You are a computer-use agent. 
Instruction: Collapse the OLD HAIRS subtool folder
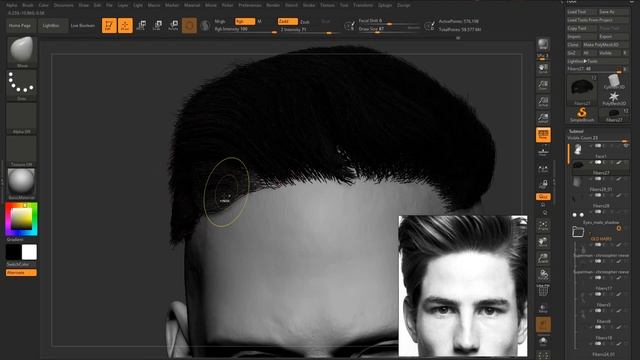point(578,232)
